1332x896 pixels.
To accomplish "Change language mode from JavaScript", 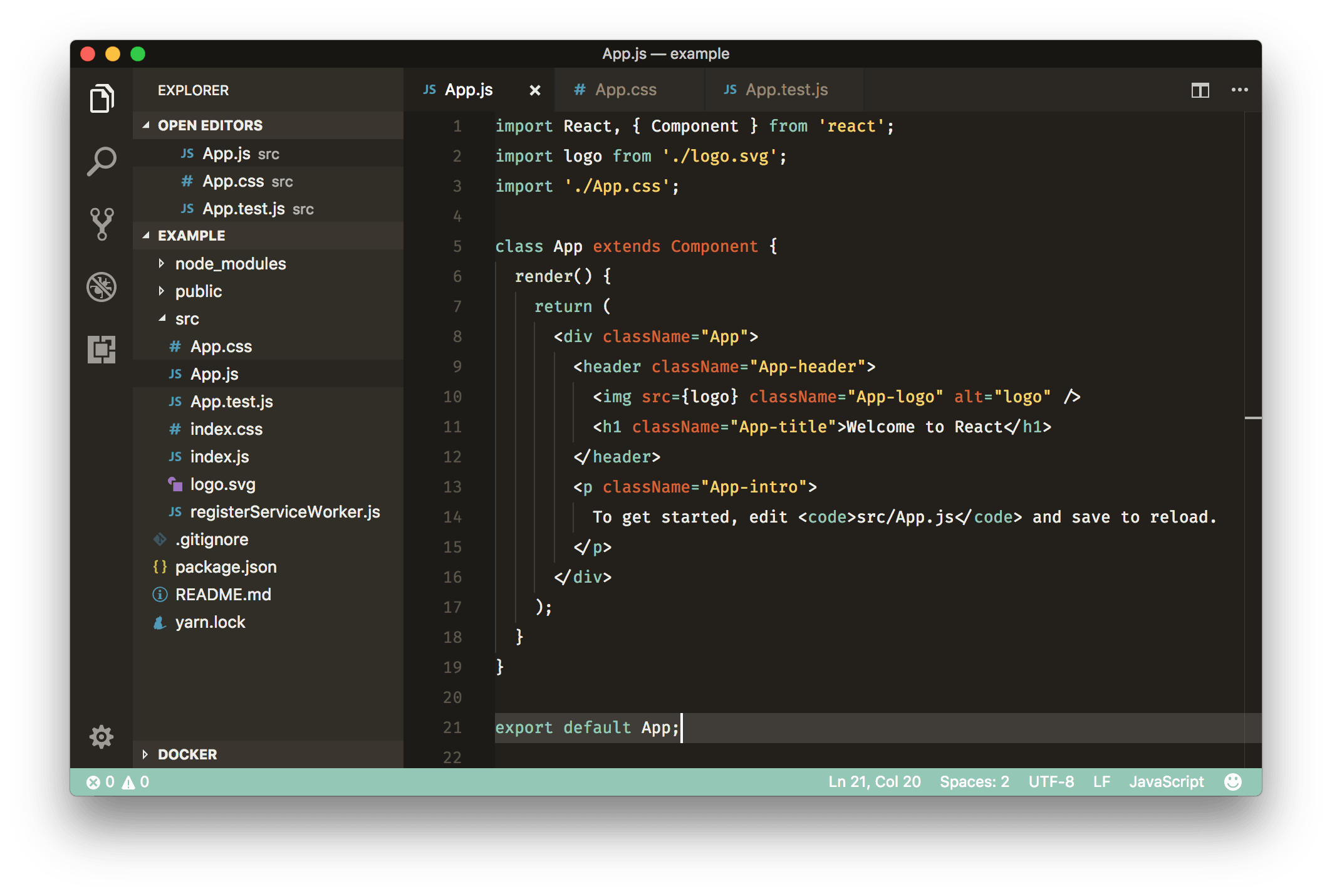I will pyautogui.click(x=1166, y=782).
